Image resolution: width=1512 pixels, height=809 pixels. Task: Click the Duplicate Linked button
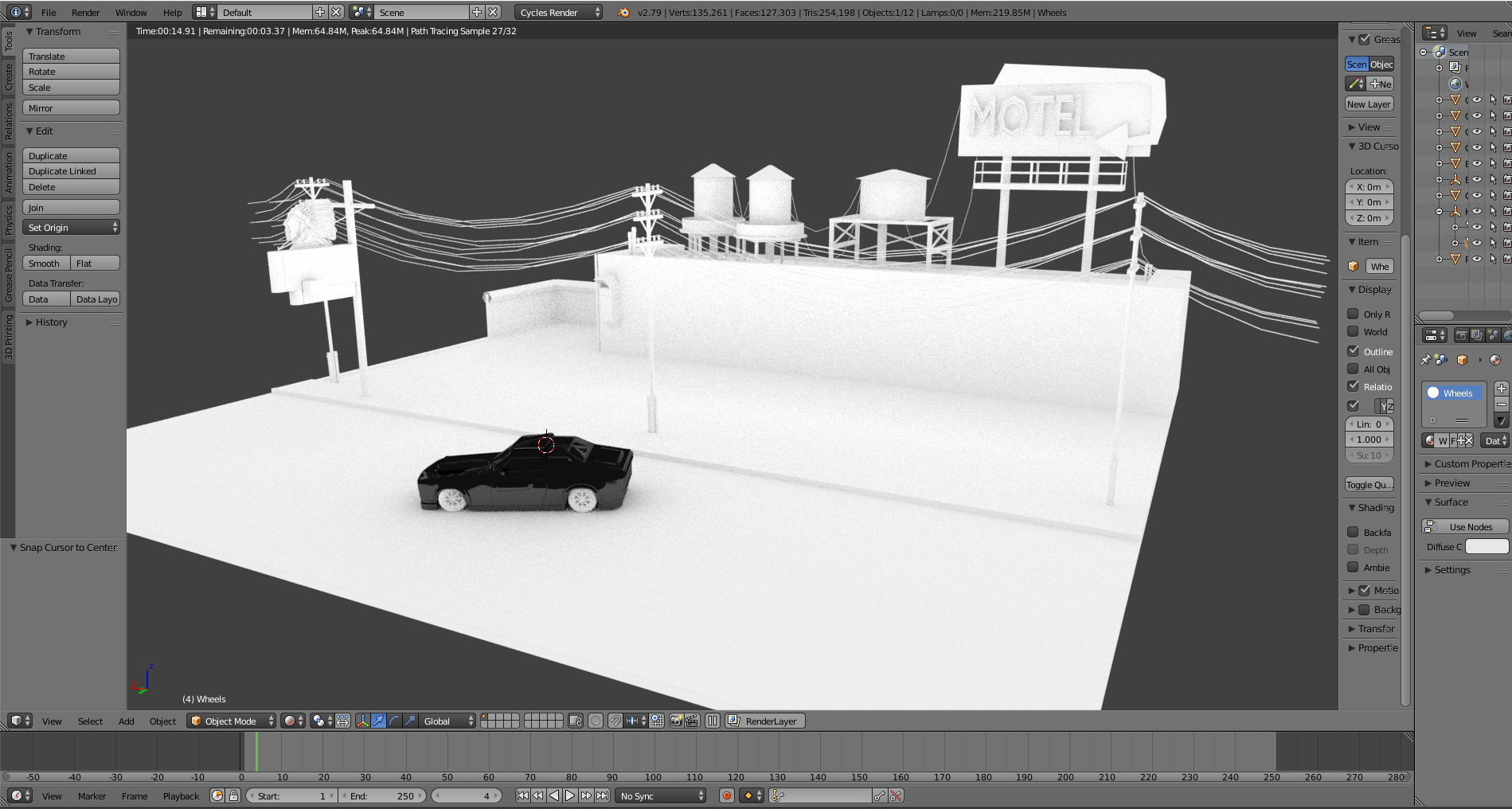point(71,171)
